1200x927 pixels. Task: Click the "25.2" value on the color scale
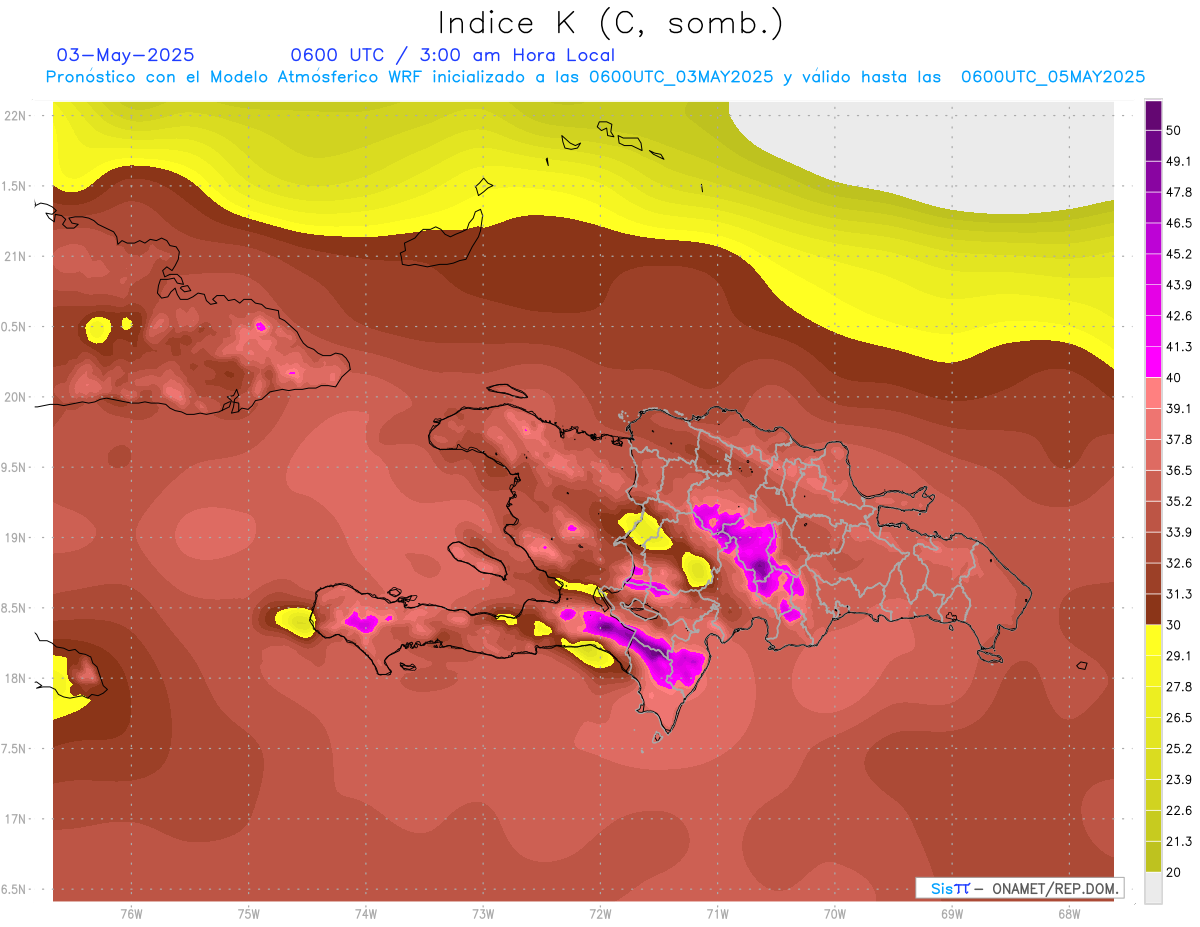pyautogui.click(x=1180, y=749)
